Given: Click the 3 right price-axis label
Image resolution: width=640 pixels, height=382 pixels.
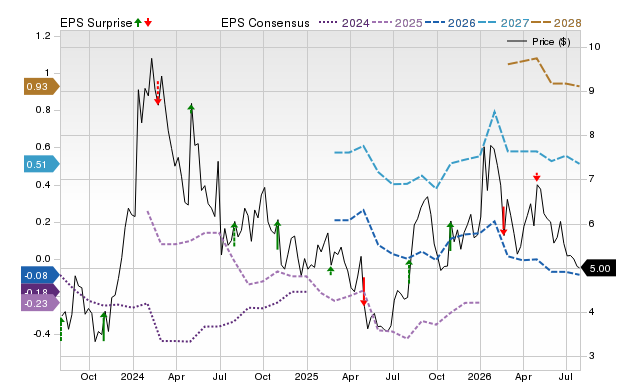Looking at the screenshot, I should pyautogui.click(x=592, y=356).
